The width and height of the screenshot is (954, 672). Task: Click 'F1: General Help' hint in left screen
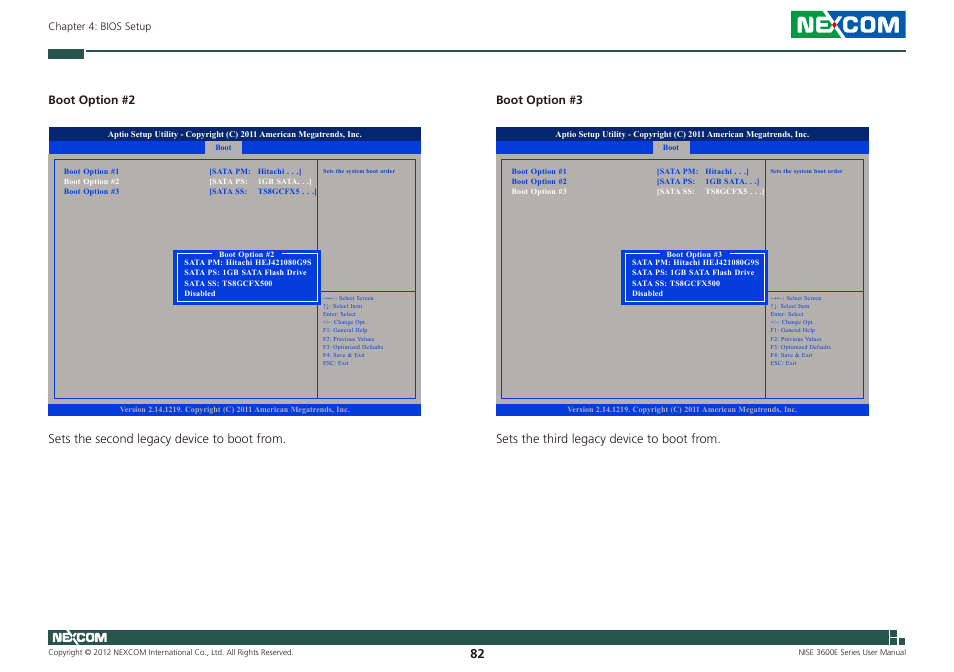click(x=345, y=330)
